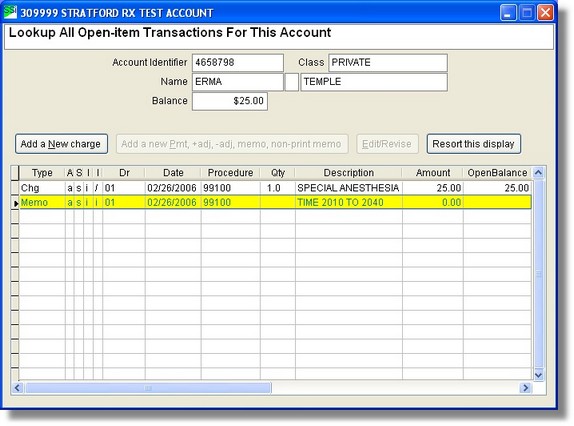This screenshot has height=426, width=574.
Task: Click the Procedure column header
Action: (x=230, y=173)
